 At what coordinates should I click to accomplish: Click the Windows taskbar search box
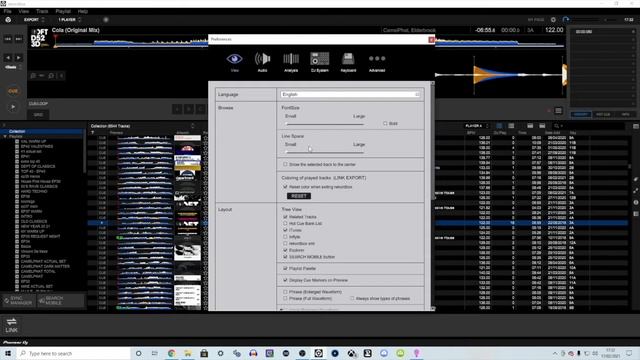(x=74, y=353)
